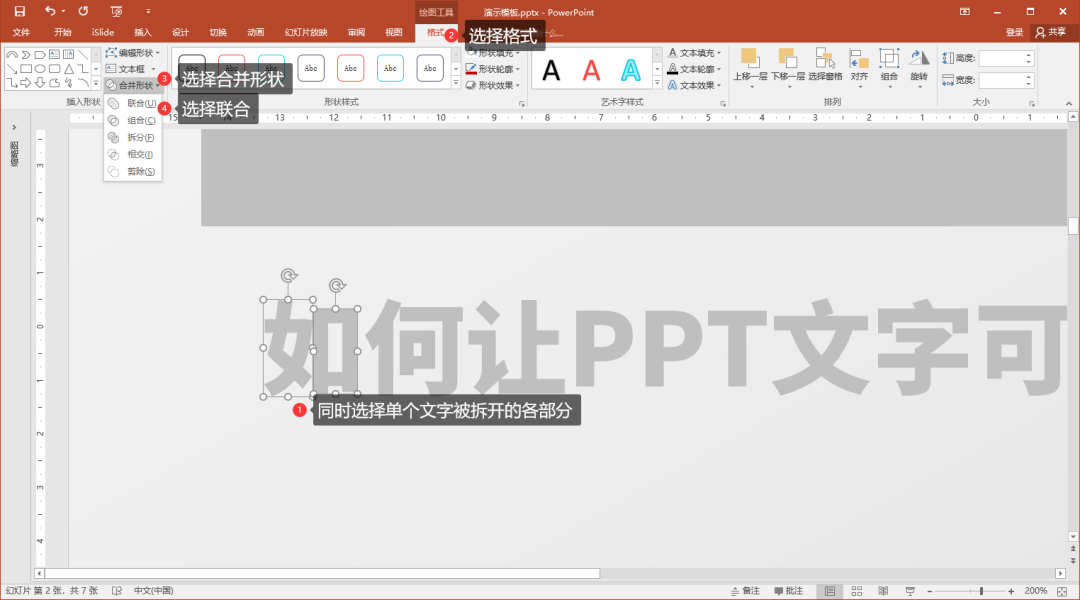This screenshot has width=1080, height=600.
Task: Switch to slide sorter view
Action: pos(857,591)
